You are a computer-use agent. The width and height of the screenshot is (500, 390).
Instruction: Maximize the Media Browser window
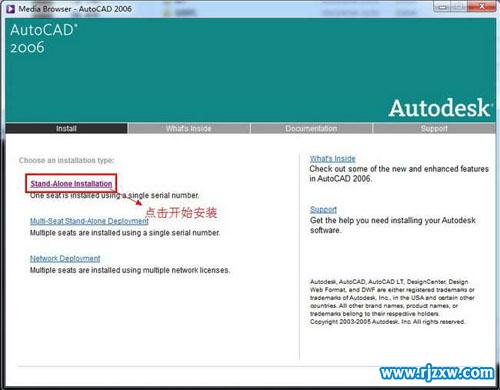click(459, 7)
